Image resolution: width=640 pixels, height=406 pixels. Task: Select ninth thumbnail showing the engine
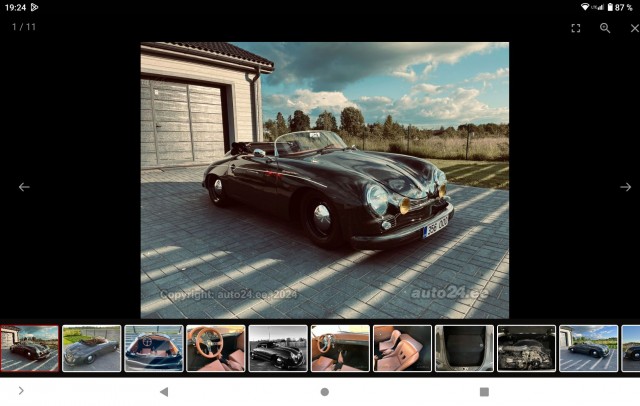pos(526,348)
